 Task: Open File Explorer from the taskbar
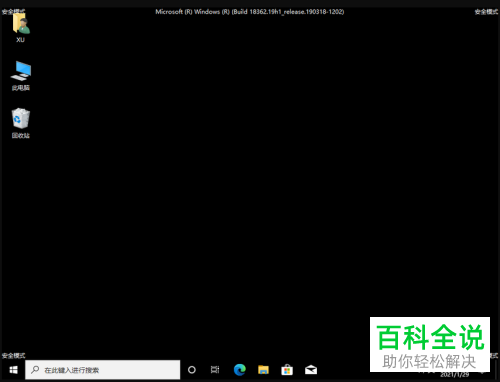(263, 370)
